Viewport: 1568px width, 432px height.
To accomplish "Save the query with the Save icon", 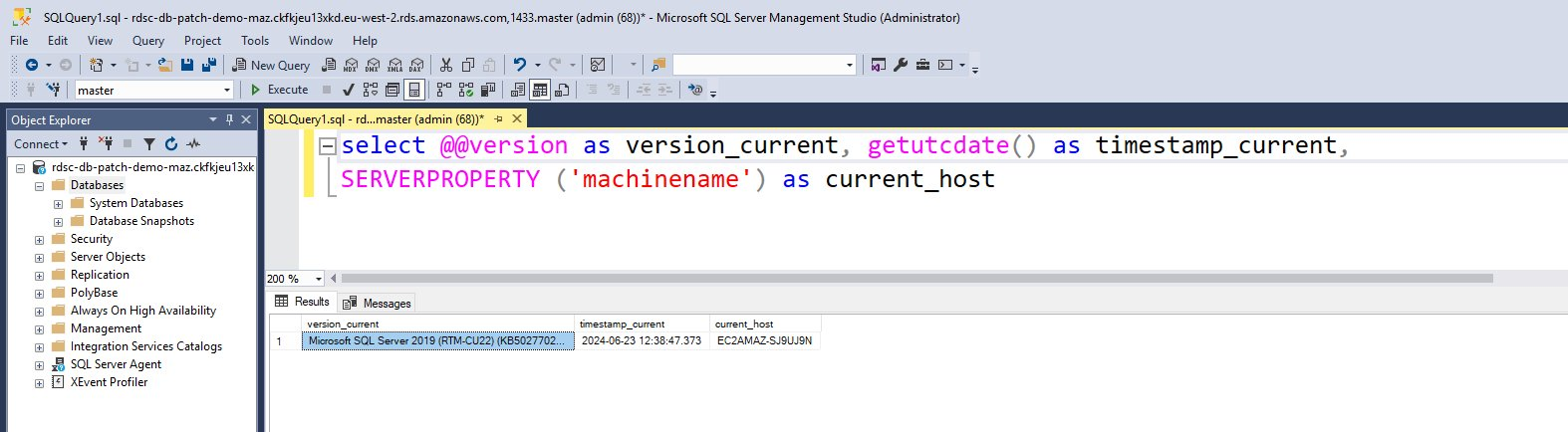I will click(x=186, y=65).
